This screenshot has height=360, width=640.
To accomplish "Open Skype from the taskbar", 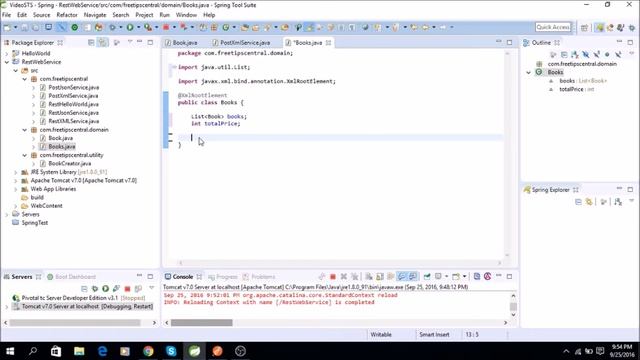I will [171, 351].
